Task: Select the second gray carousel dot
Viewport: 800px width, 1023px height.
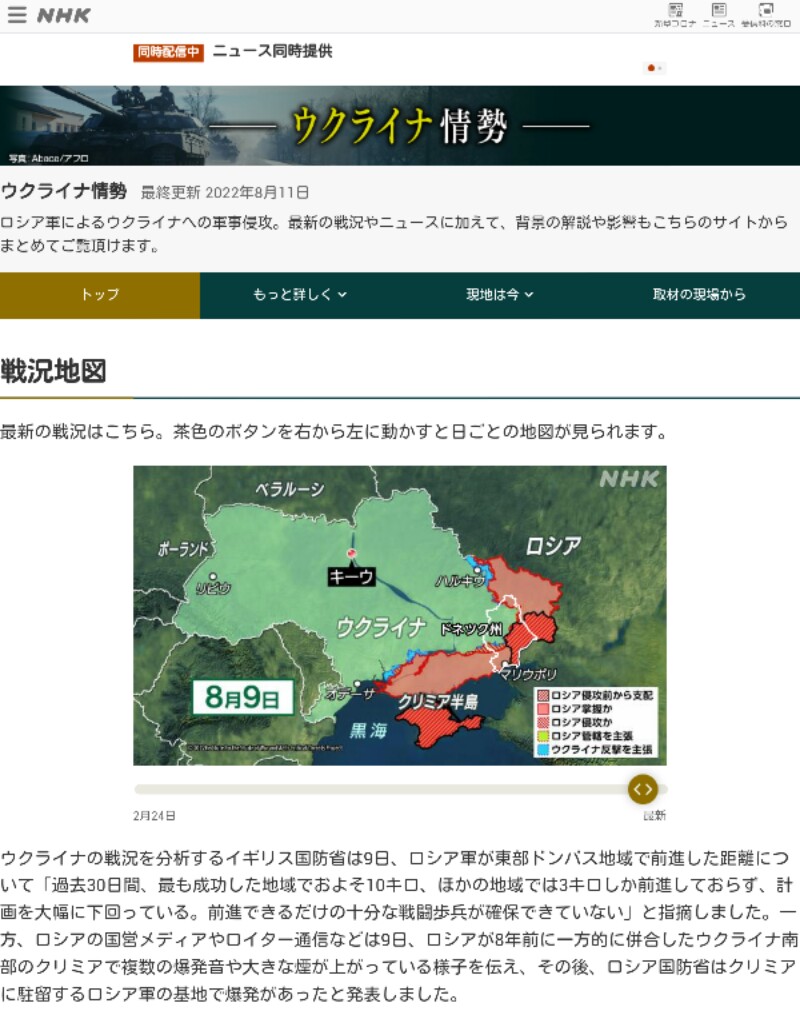Action: [x=660, y=68]
